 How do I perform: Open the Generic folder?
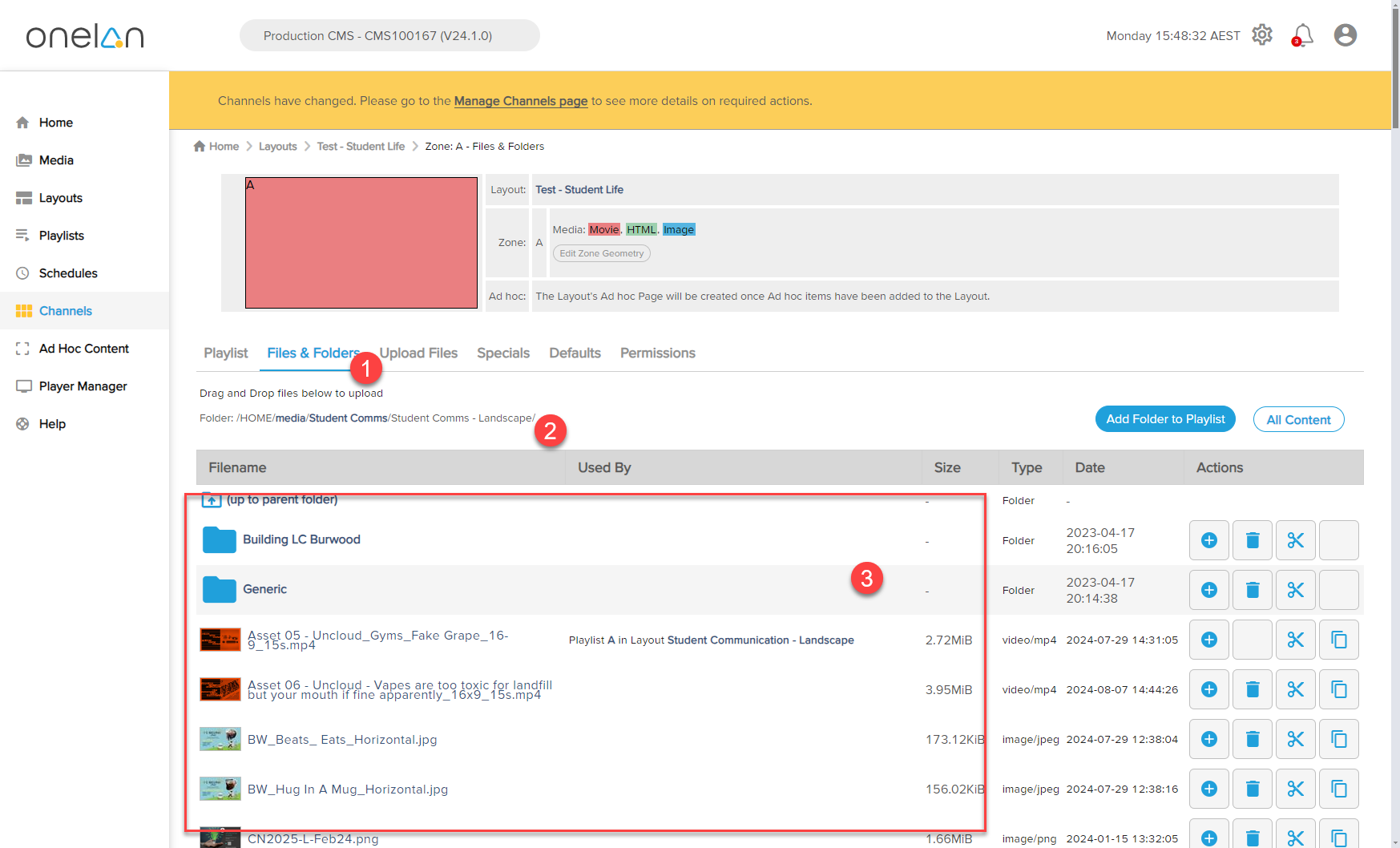(x=264, y=589)
